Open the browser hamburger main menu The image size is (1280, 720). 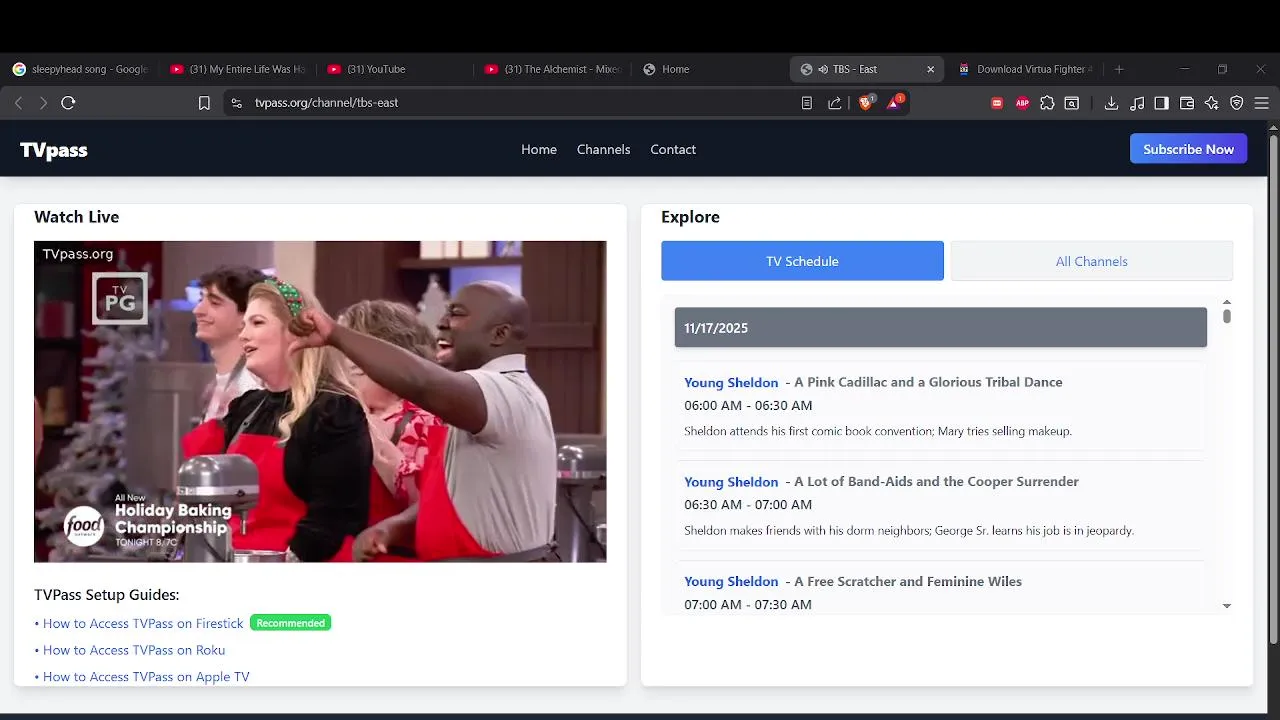tap(1262, 103)
